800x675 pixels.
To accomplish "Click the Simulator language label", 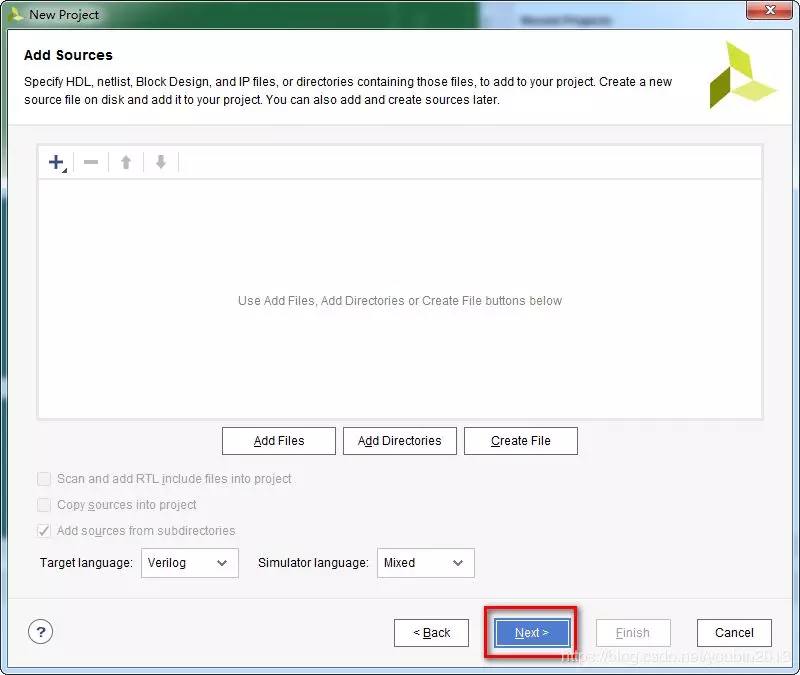I will (313, 563).
